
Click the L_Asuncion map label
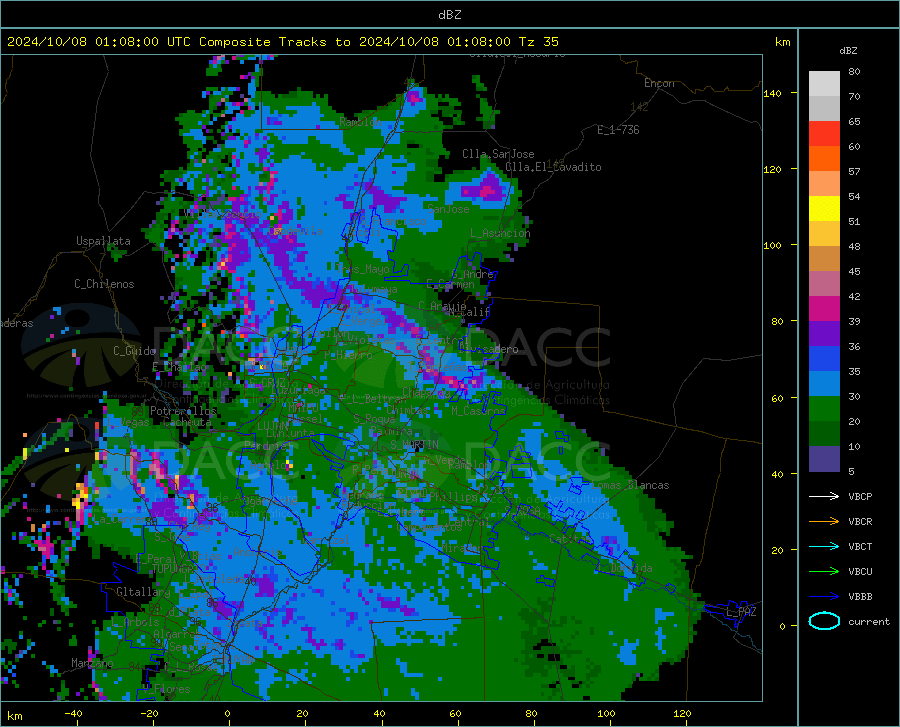pos(500,233)
